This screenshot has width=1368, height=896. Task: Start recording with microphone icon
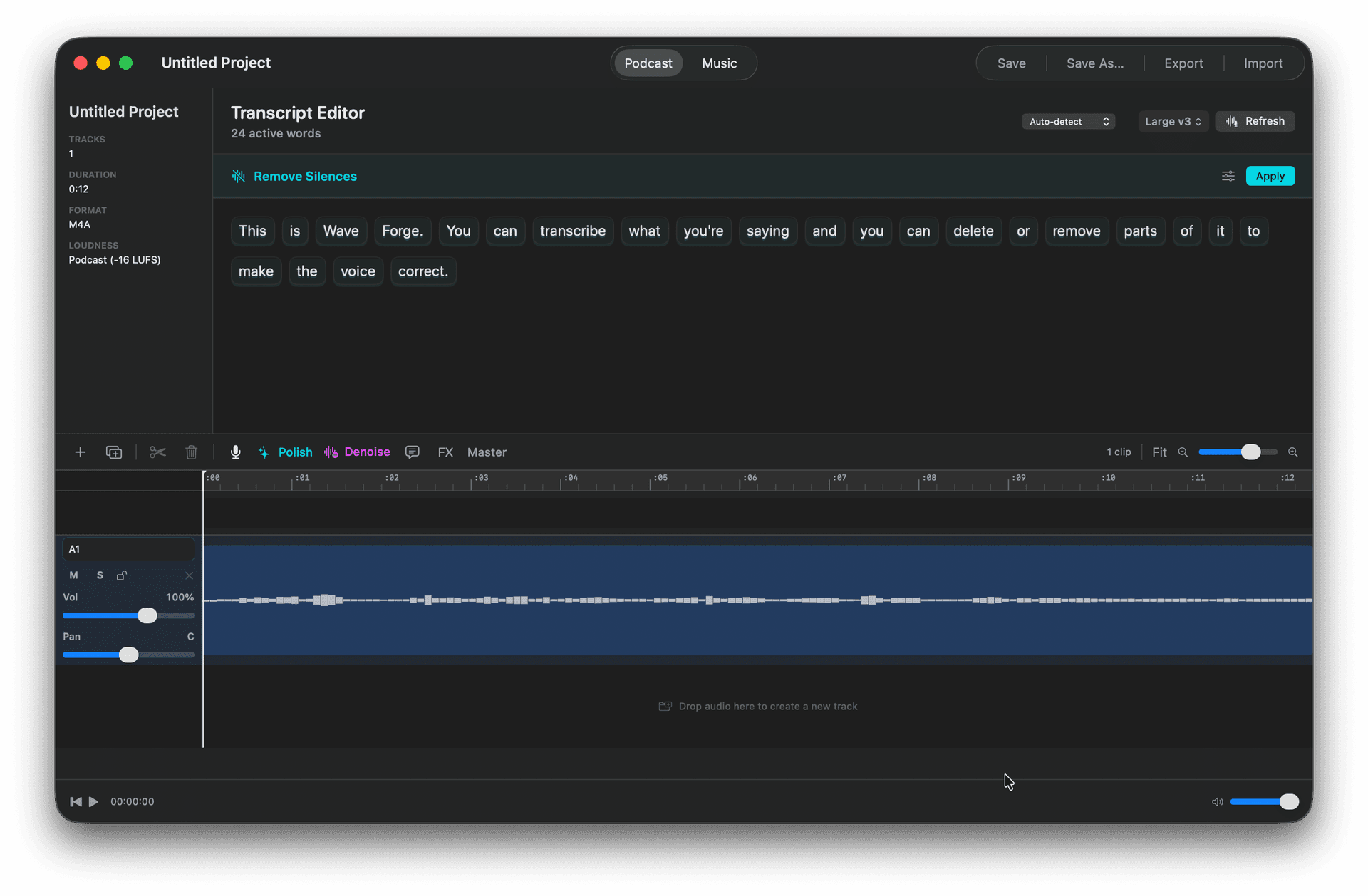[235, 452]
